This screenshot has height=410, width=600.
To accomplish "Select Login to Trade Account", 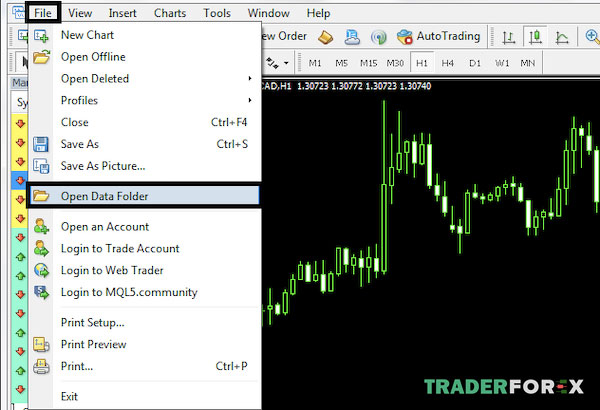I will point(145,248).
